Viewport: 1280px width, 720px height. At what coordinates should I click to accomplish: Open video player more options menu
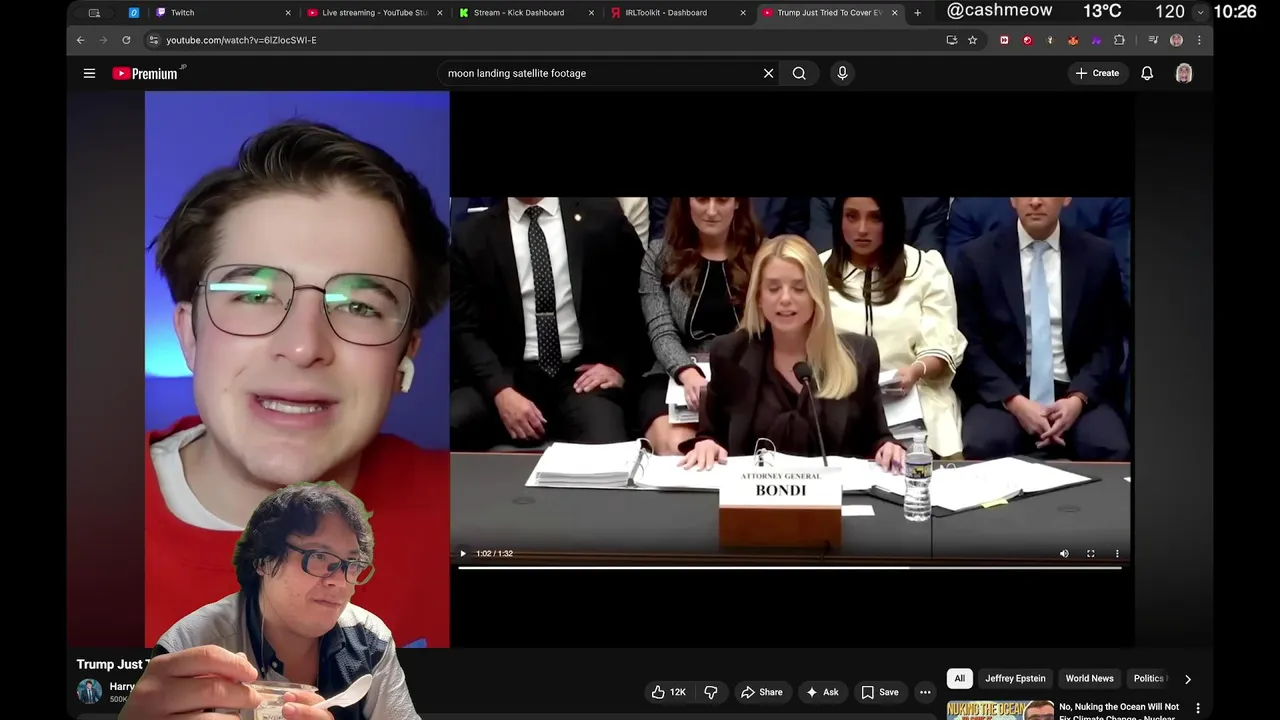tap(1117, 553)
